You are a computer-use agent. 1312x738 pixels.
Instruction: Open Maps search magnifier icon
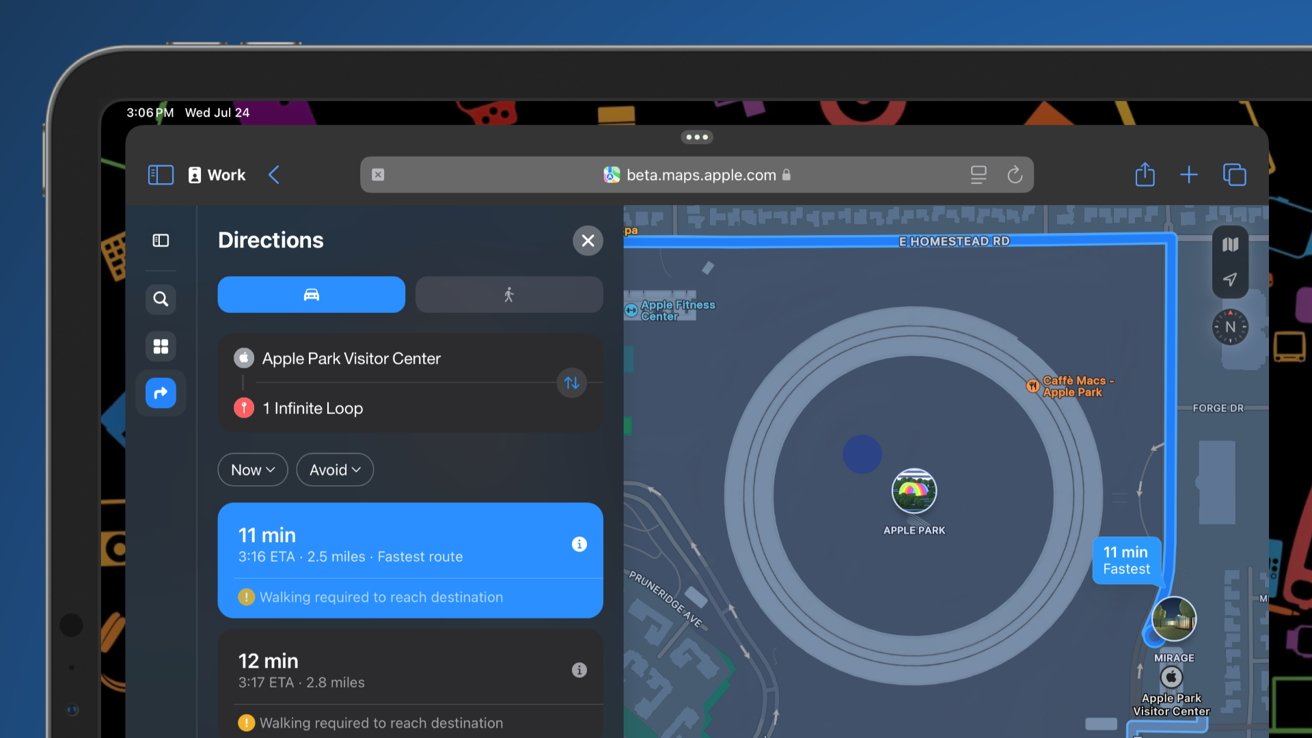tap(161, 299)
